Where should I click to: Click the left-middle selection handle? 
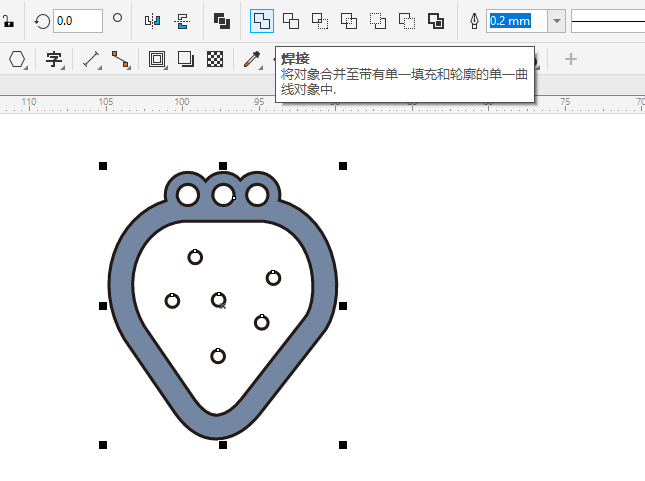(x=103, y=306)
